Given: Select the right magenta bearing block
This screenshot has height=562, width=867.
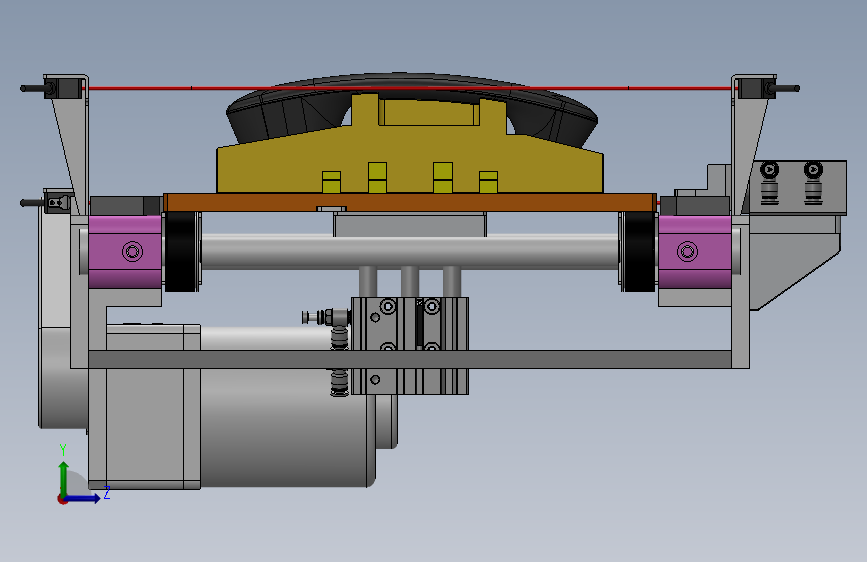Looking at the screenshot, I should [695, 252].
